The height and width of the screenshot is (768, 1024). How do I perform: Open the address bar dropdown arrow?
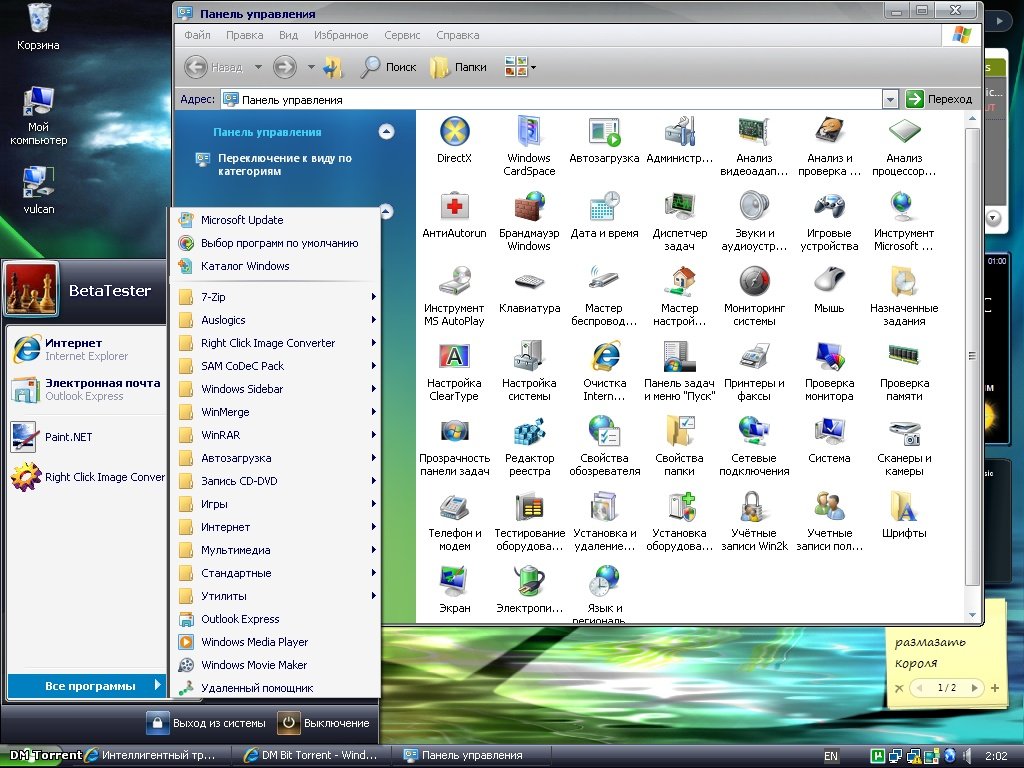(x=889, y=99)
